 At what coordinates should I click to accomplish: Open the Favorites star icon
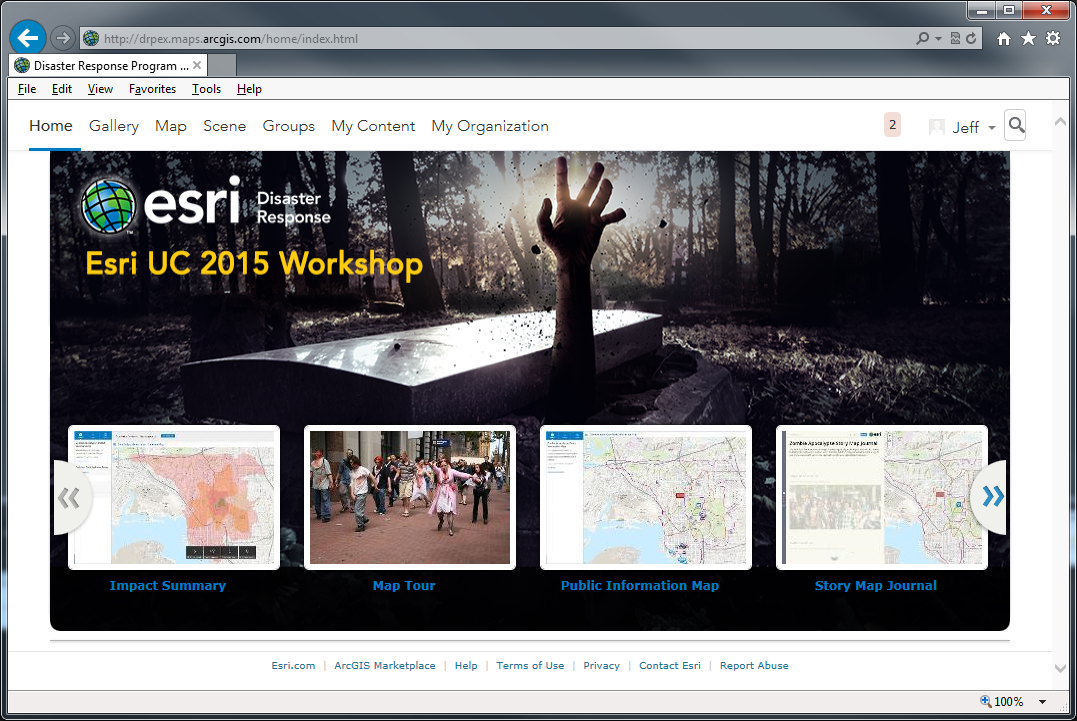(1028, 38)
